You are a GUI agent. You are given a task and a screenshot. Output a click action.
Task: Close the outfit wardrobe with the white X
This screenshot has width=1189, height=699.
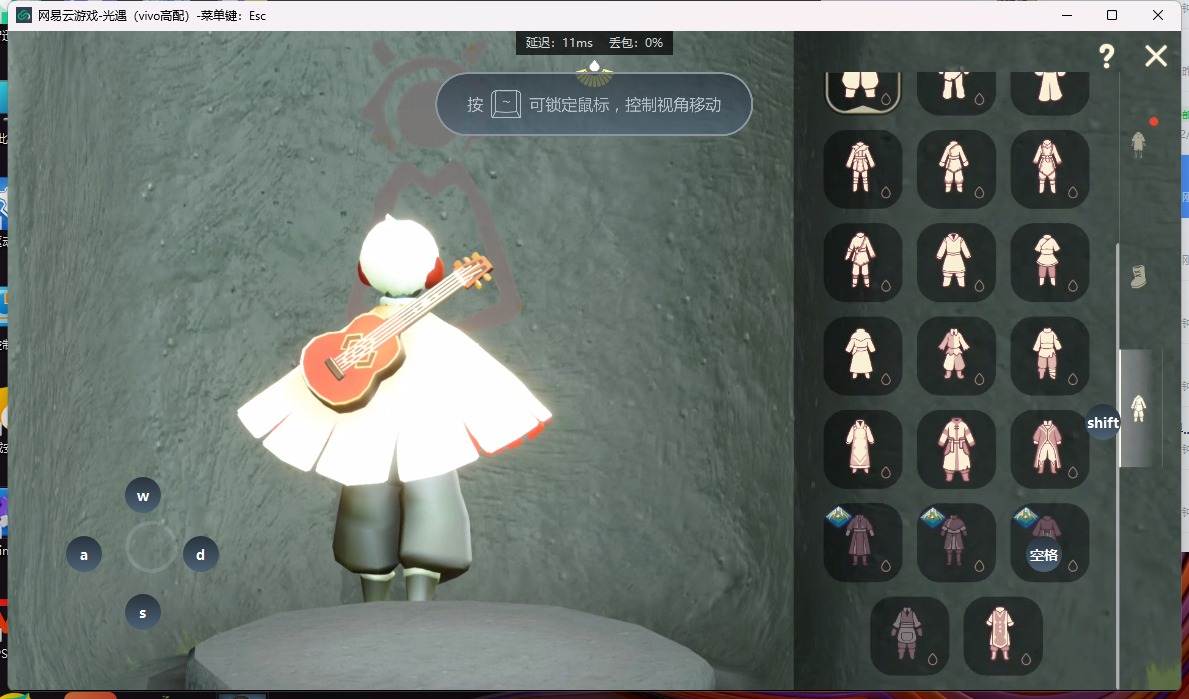click(x=1156, y=55)
